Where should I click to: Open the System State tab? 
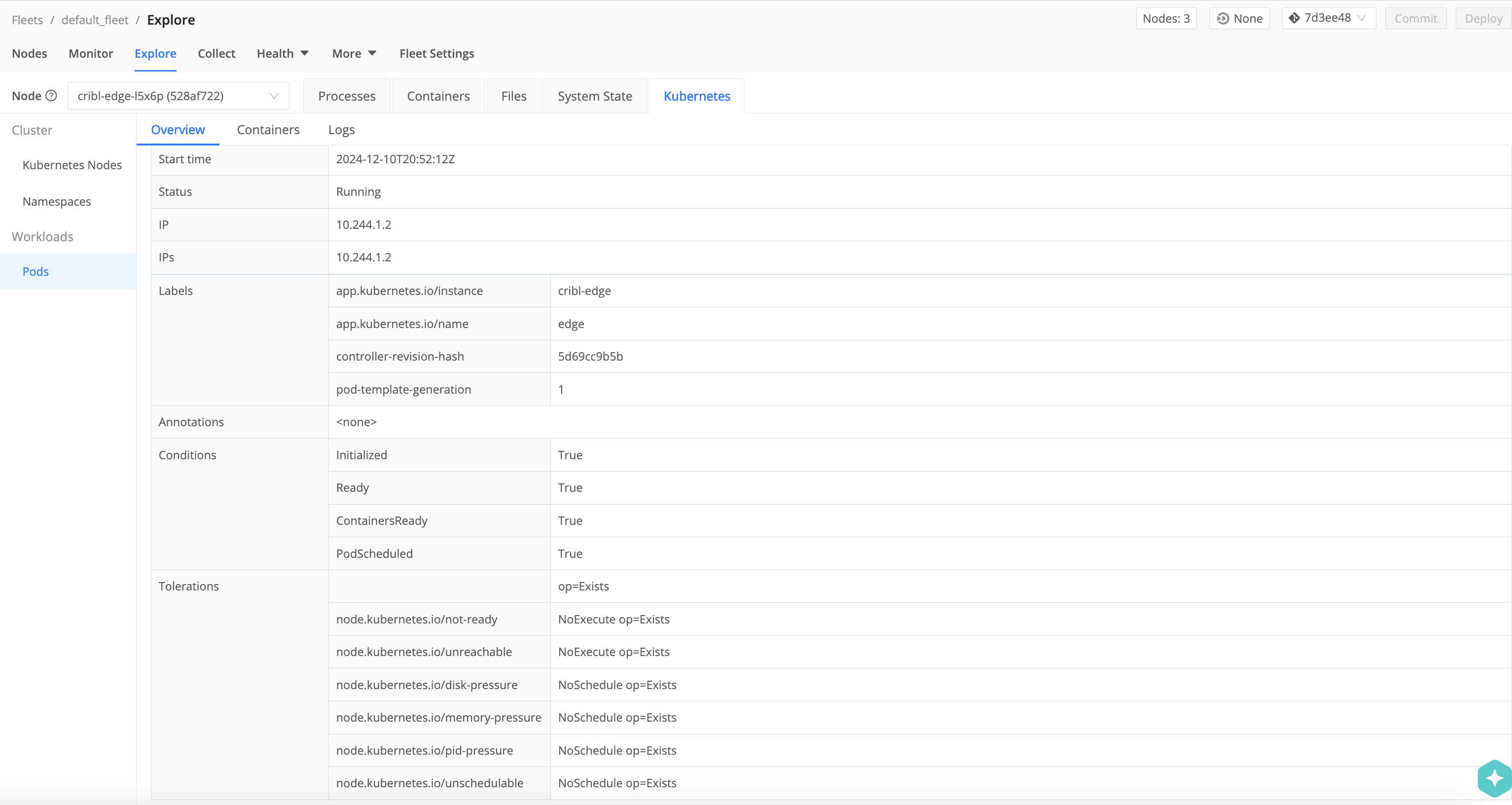(595, 96)
